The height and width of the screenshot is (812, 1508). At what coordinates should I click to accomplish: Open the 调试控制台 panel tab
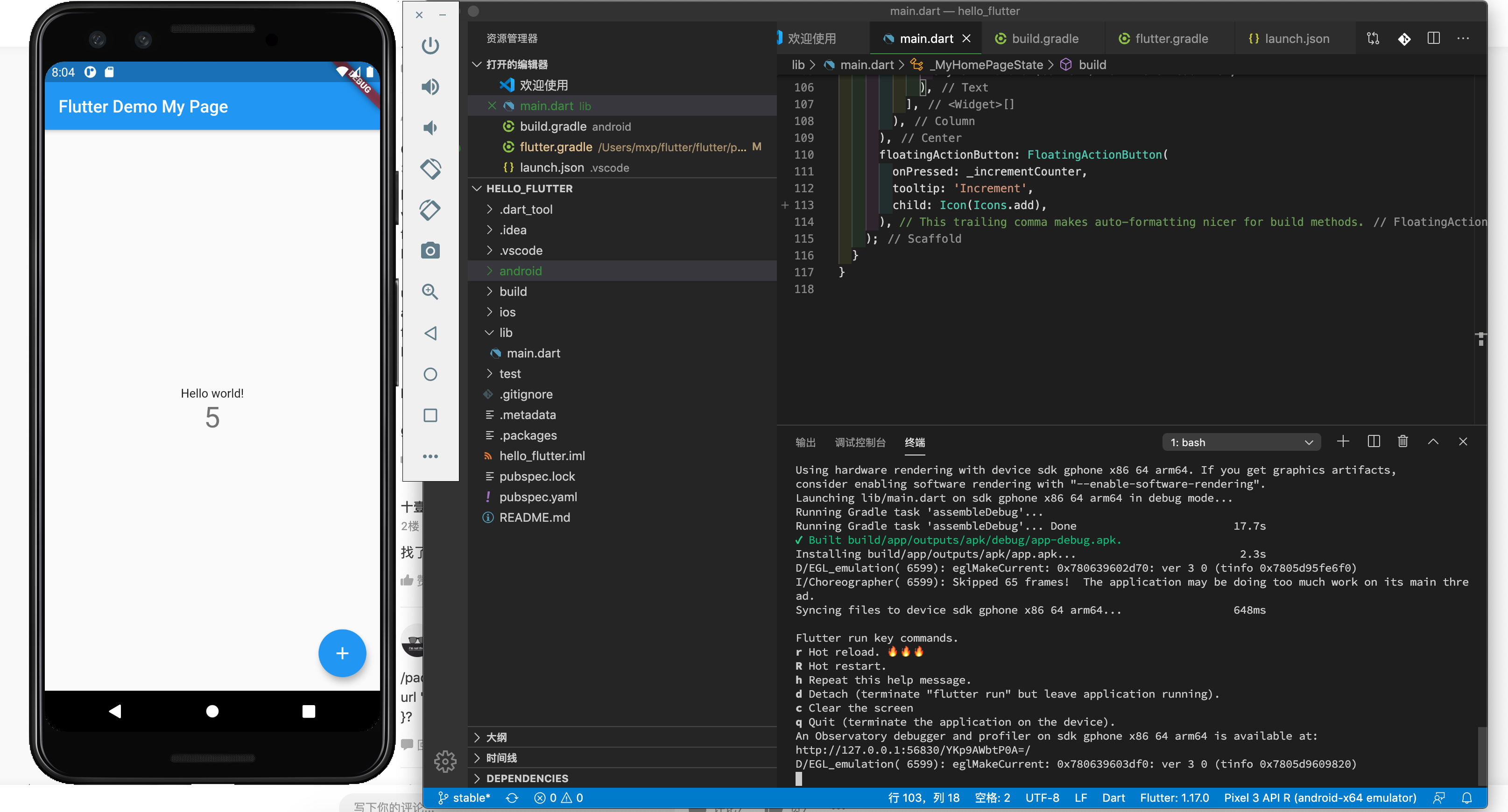coord(860,442)
